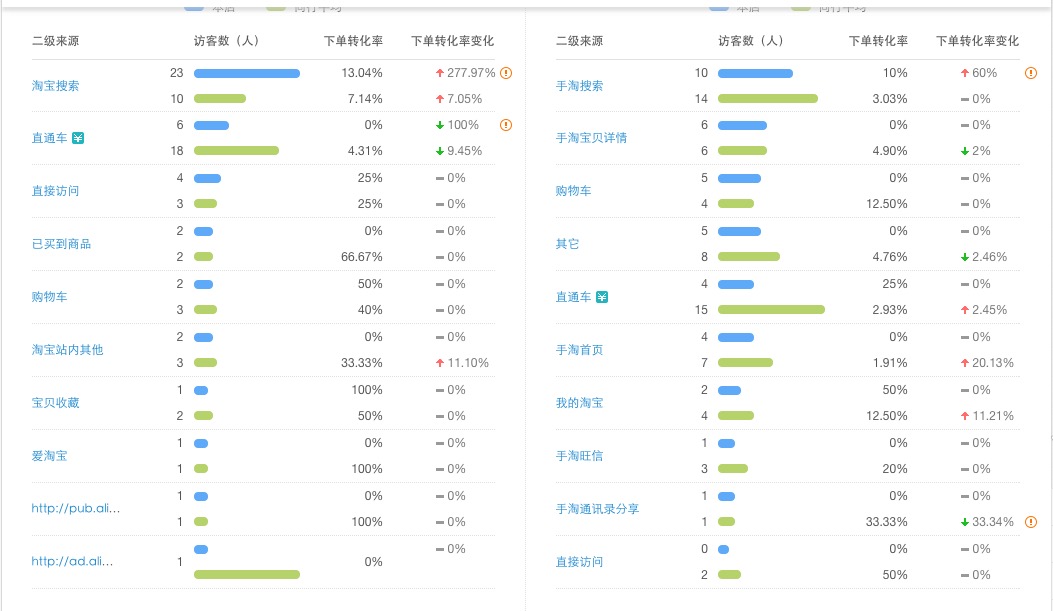
Task: Click the ¥ badge next to 直通车 in left table
Action: click(78, 138)
